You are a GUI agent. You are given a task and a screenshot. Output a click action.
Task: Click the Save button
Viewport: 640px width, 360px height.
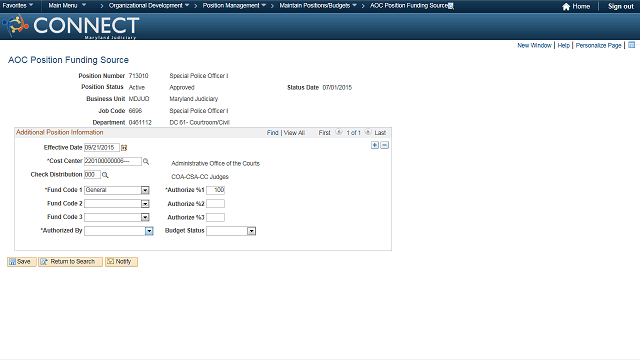coord(22,262)
